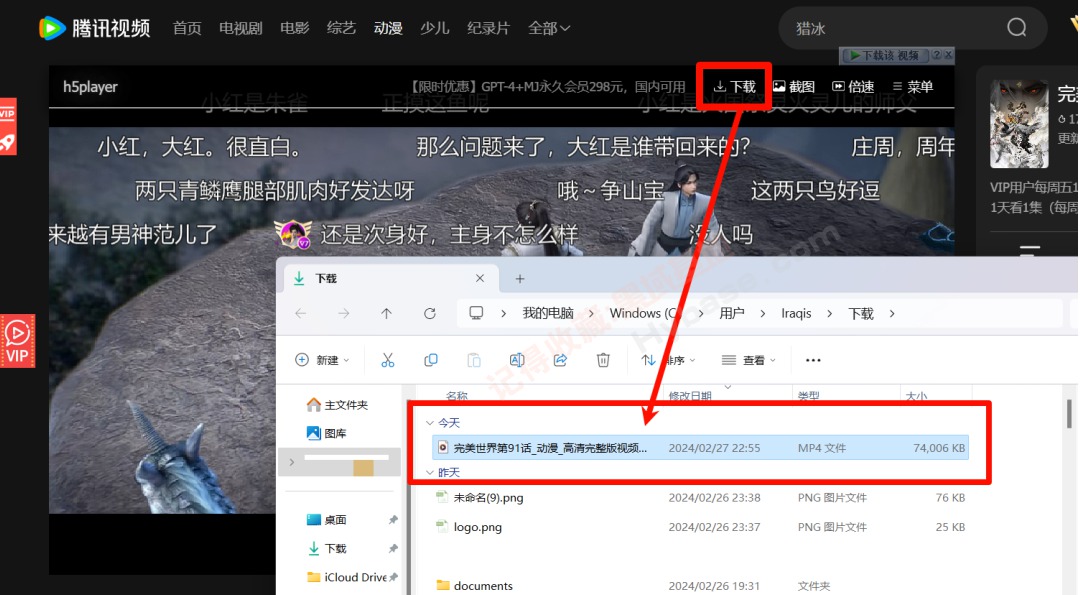Add a new Explorer tab
This screenshot has height=595, width=1080.
pos(520,278)
